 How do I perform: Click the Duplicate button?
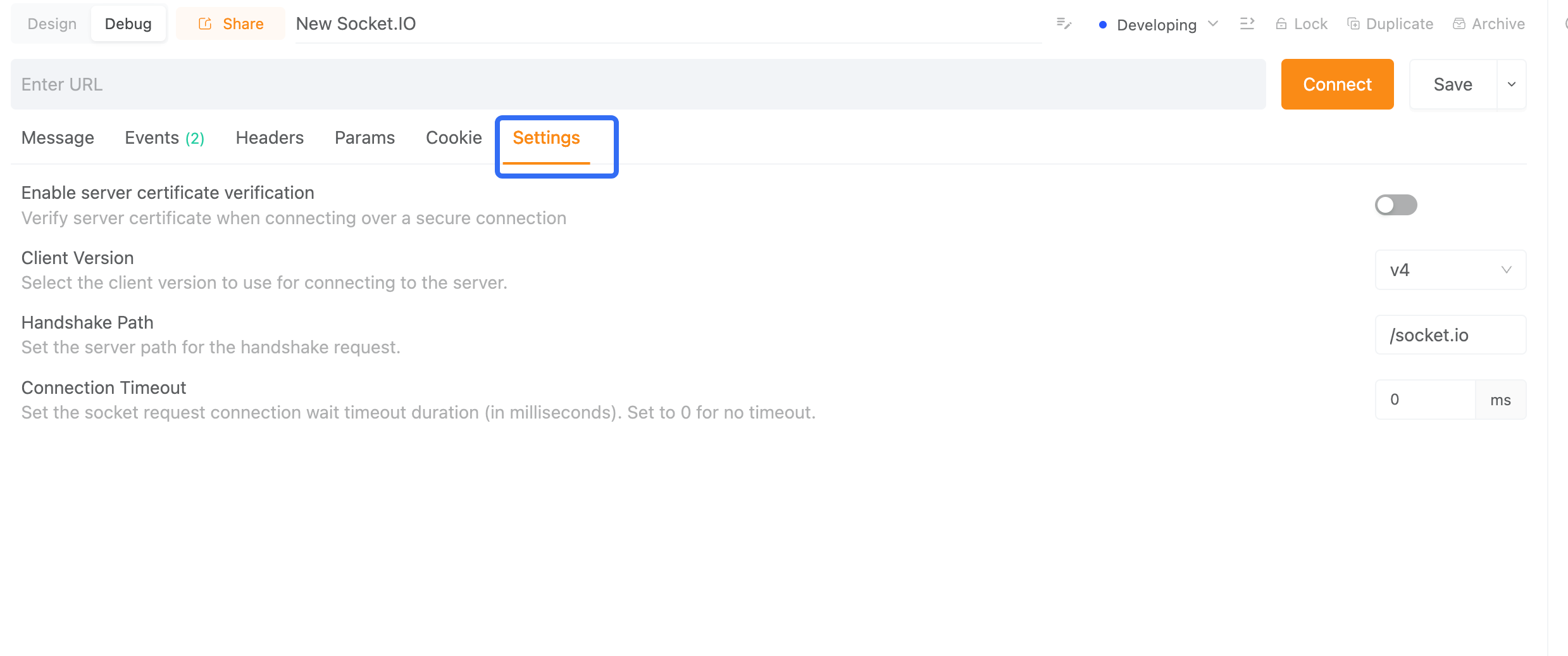click(x=1390, y=24)
